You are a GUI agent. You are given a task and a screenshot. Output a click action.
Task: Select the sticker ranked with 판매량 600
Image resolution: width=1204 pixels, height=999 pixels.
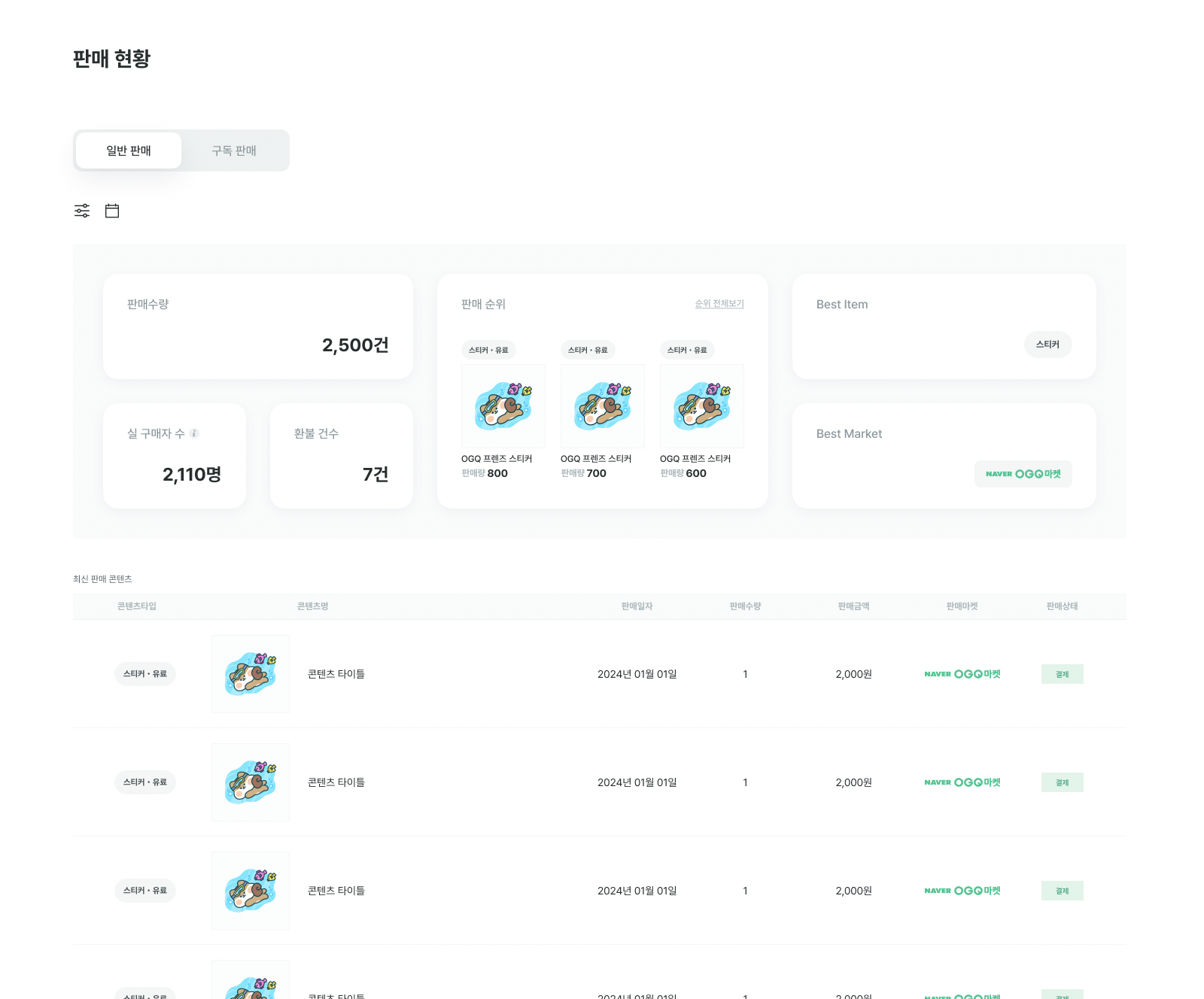(701, 406)
